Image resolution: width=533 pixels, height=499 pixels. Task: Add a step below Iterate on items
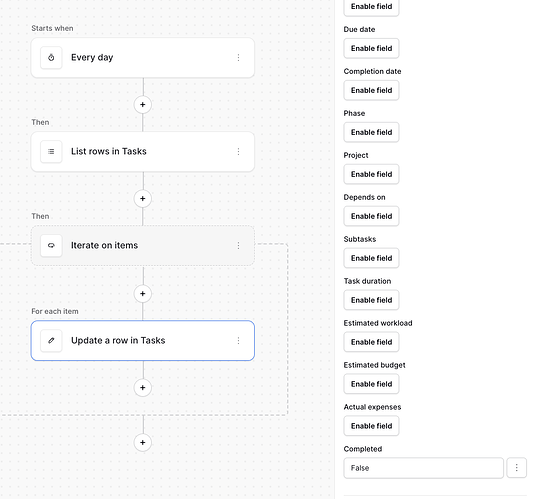coord(143,293)
